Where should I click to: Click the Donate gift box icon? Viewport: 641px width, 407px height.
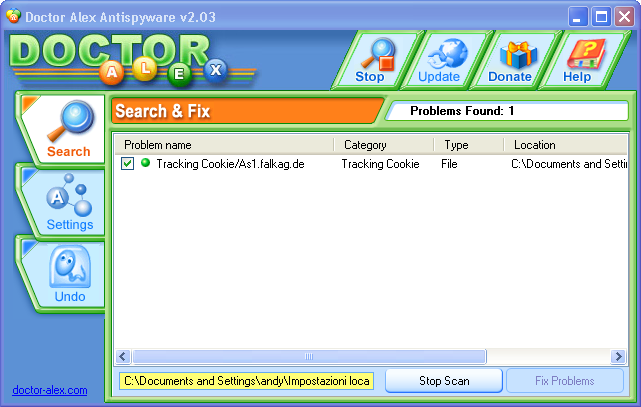[x=518, y=54]
